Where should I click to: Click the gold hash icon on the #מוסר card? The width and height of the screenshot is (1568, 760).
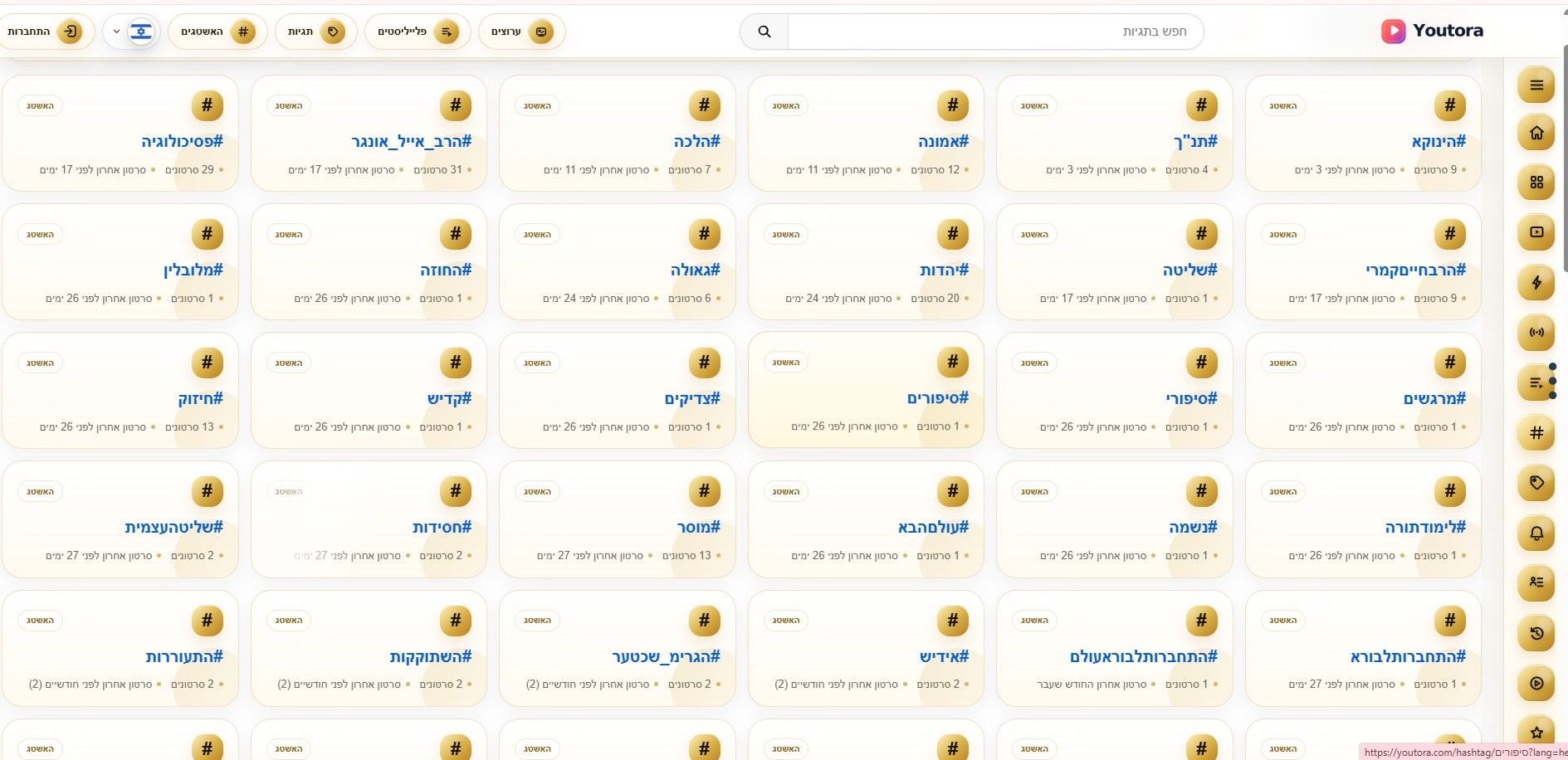click(x=704, y=491)
